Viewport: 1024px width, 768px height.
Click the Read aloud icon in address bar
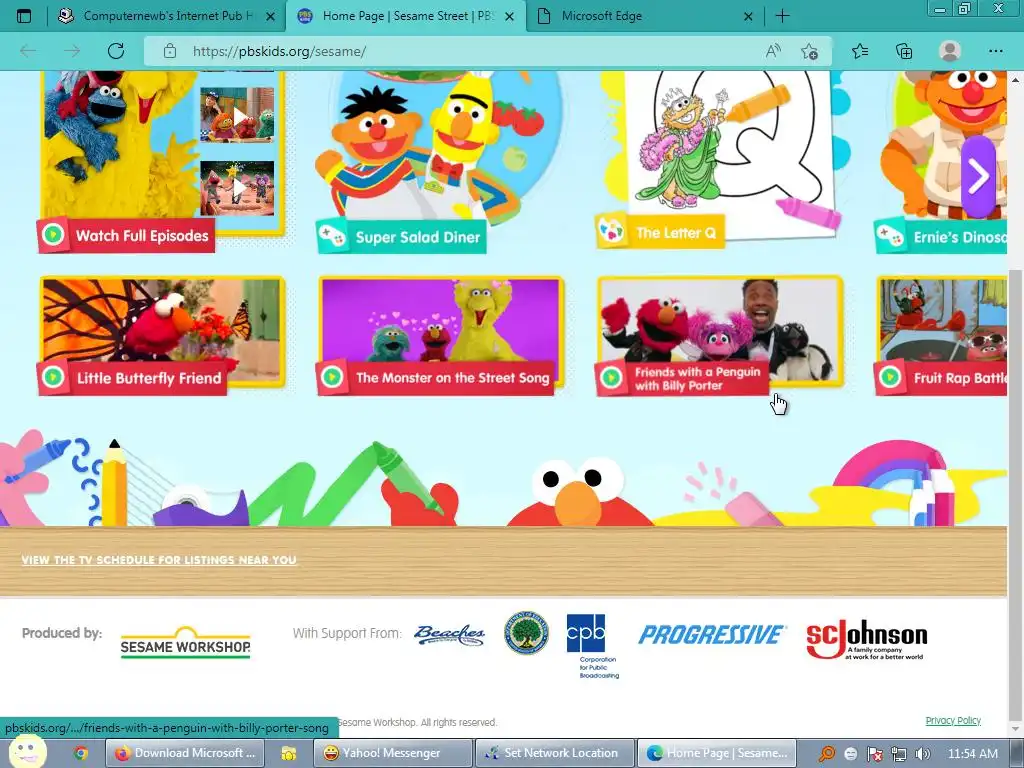tap(773, 51)
